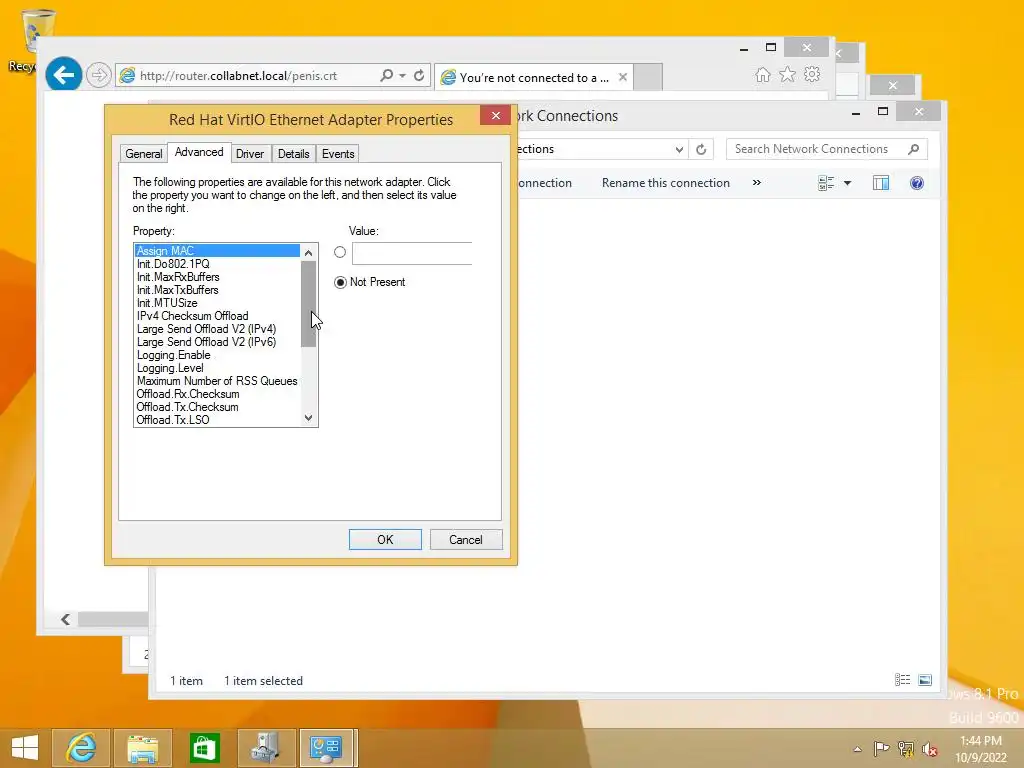This screenshot has width=1024, height=768.
Task: Show hidden tray icons arrow
Action: point(857,749)
